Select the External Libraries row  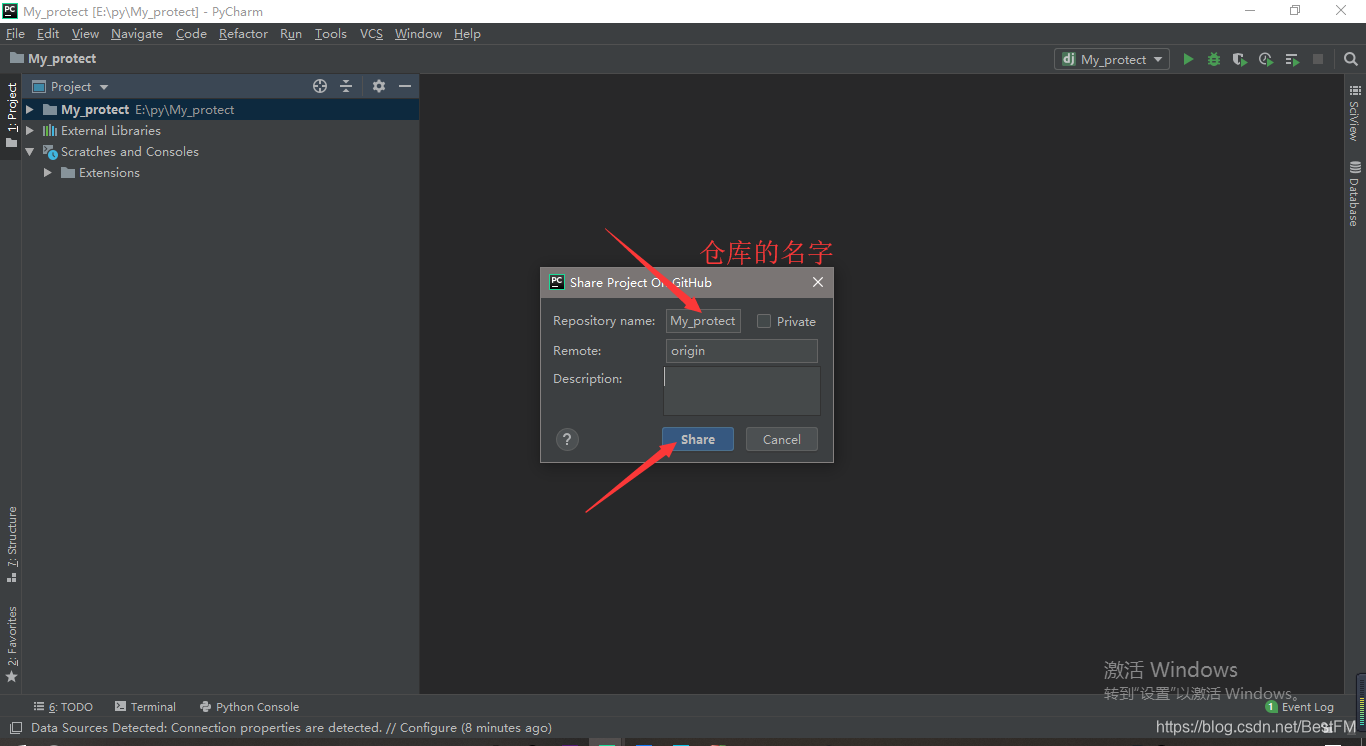click(219, 131)
